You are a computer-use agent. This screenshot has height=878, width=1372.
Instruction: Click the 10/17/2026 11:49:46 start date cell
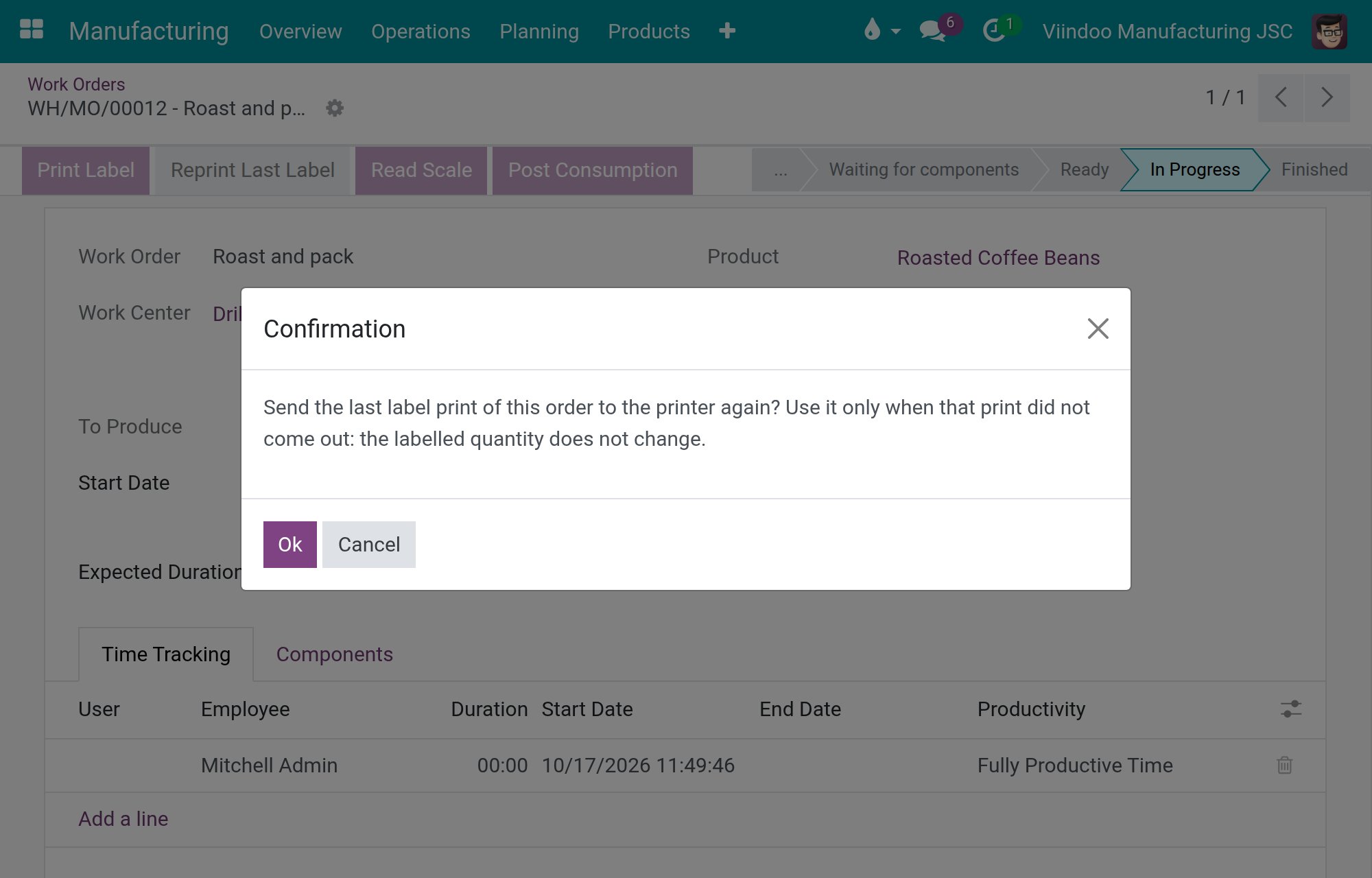tap(638, 766)
